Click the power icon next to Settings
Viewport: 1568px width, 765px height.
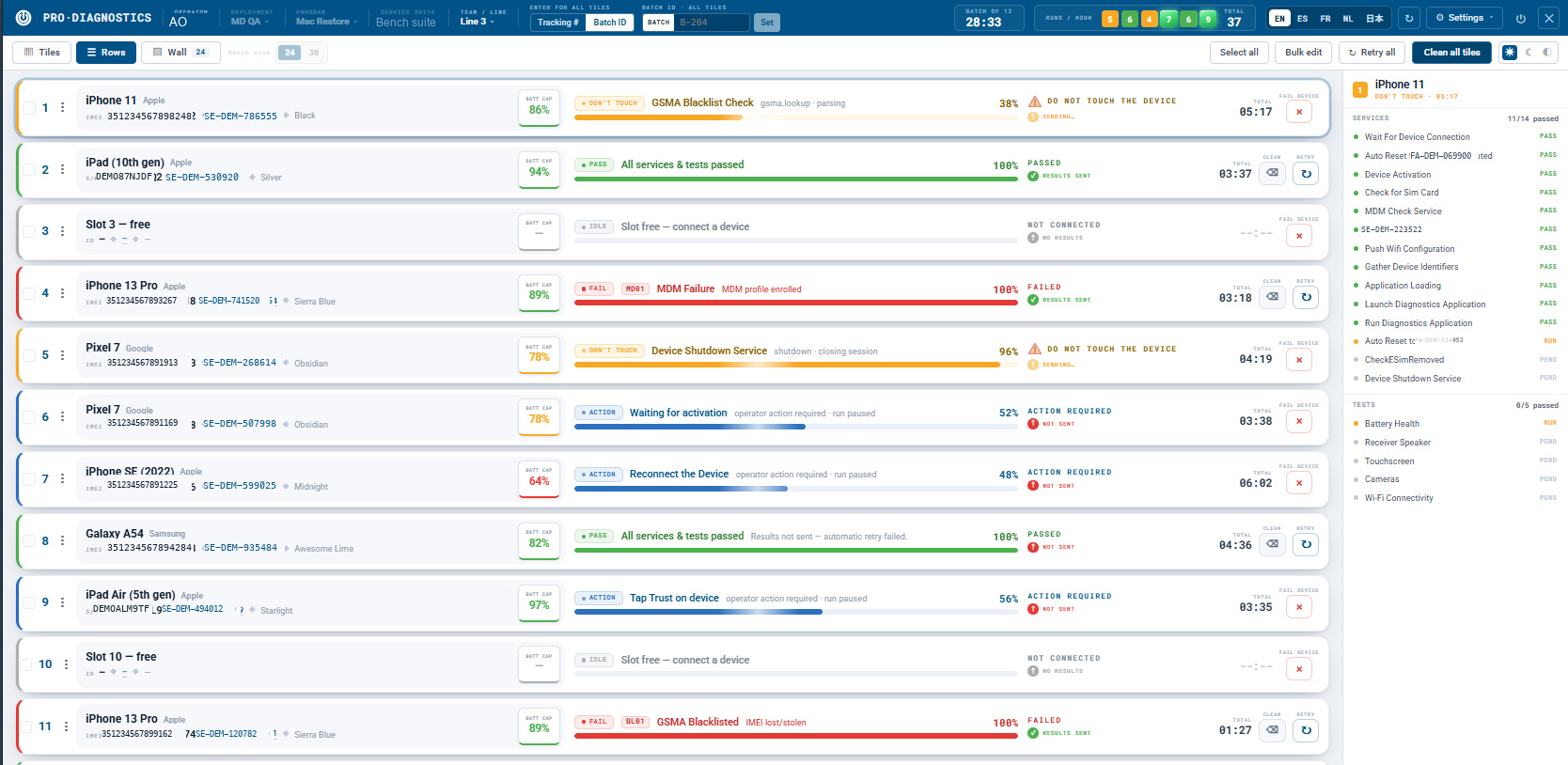coord(1521,18)
